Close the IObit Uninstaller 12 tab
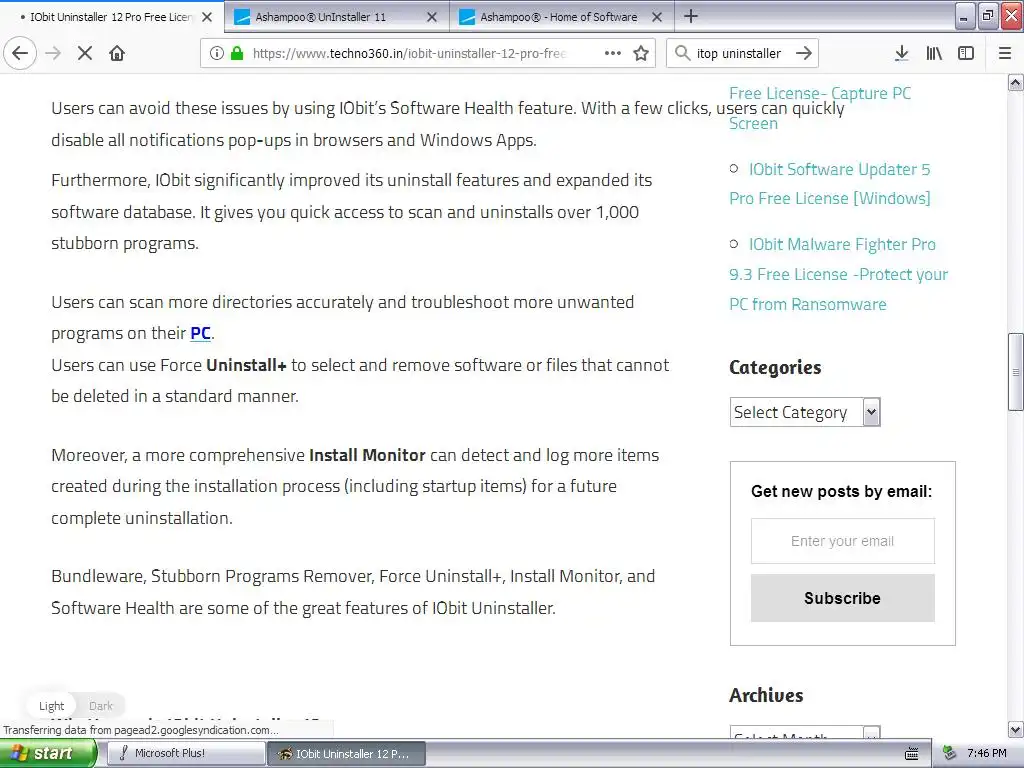Image resolution: width=1024 pixels, height=768 pixels. (x=207, y=17)
